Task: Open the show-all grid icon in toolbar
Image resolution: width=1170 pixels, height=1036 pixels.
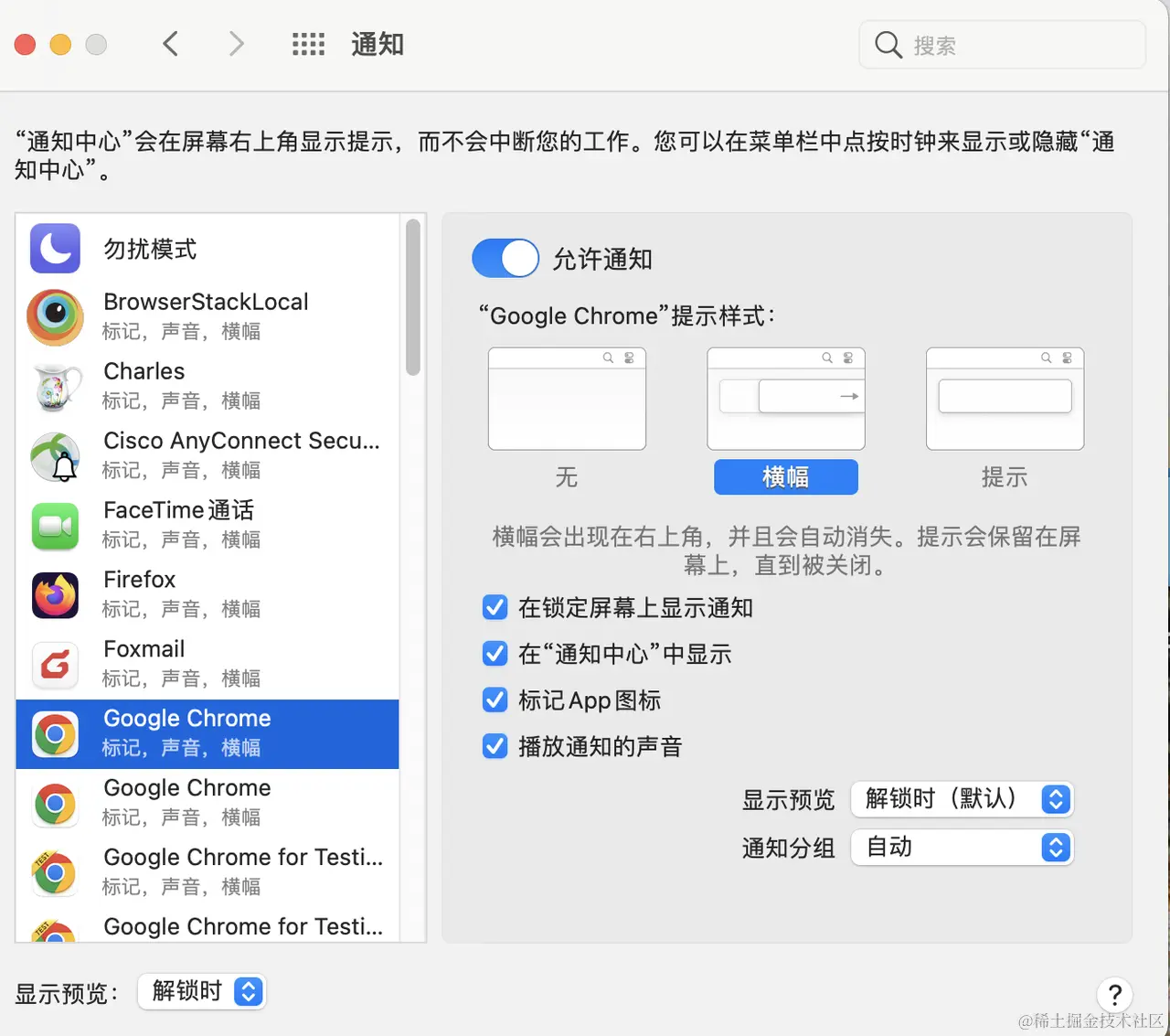Action: click(x=308, y=44)
